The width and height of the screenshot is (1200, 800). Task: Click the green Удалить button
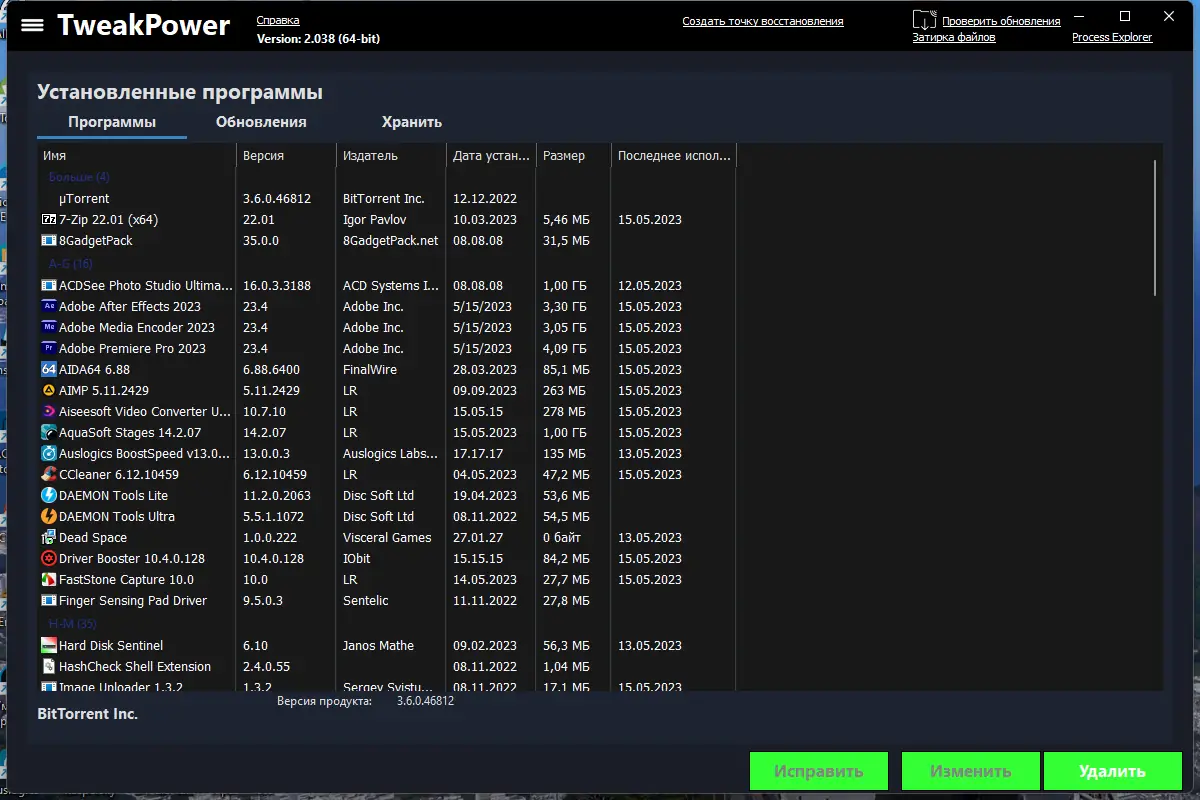click(1112, 772)
